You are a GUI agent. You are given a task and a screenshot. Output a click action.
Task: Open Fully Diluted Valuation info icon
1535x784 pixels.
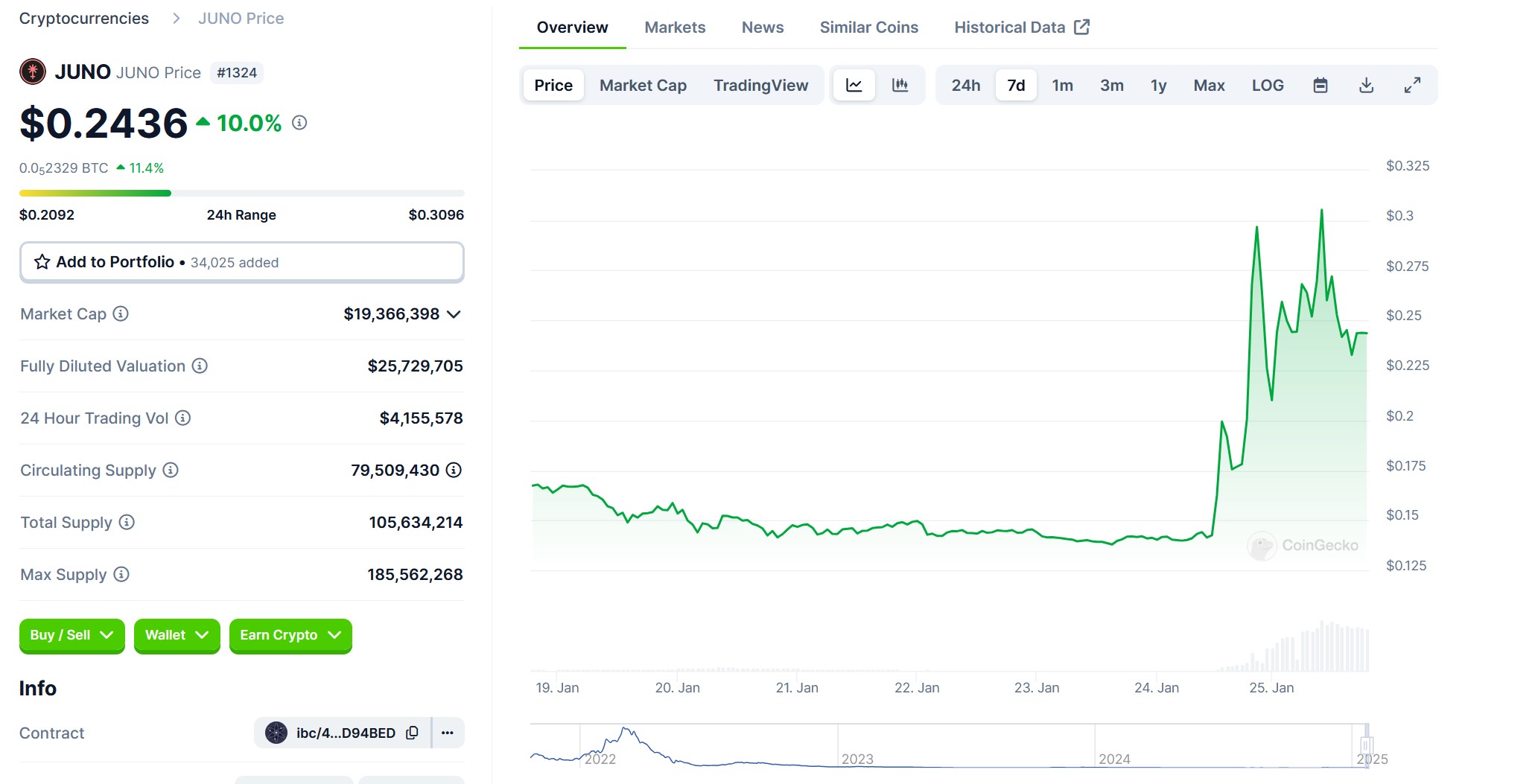coord(200,366)
